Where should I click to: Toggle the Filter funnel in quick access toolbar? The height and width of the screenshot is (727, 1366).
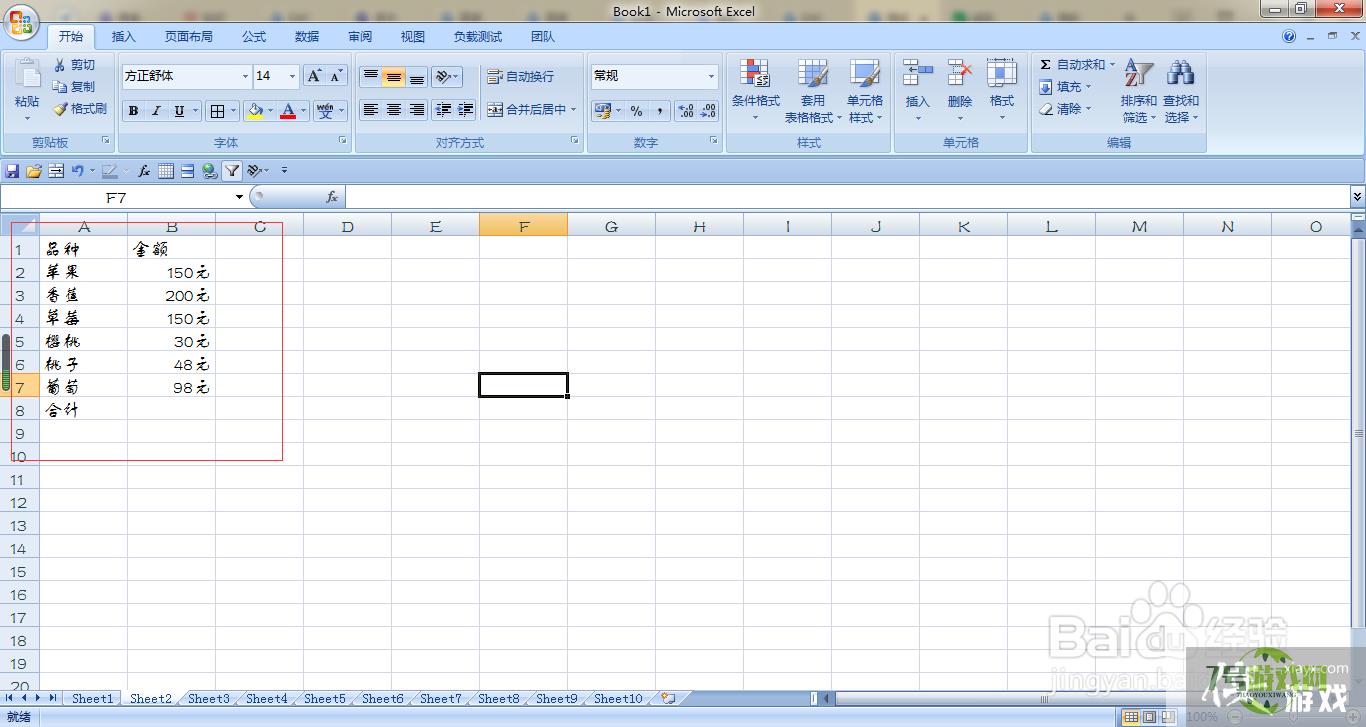click(232, 171)
